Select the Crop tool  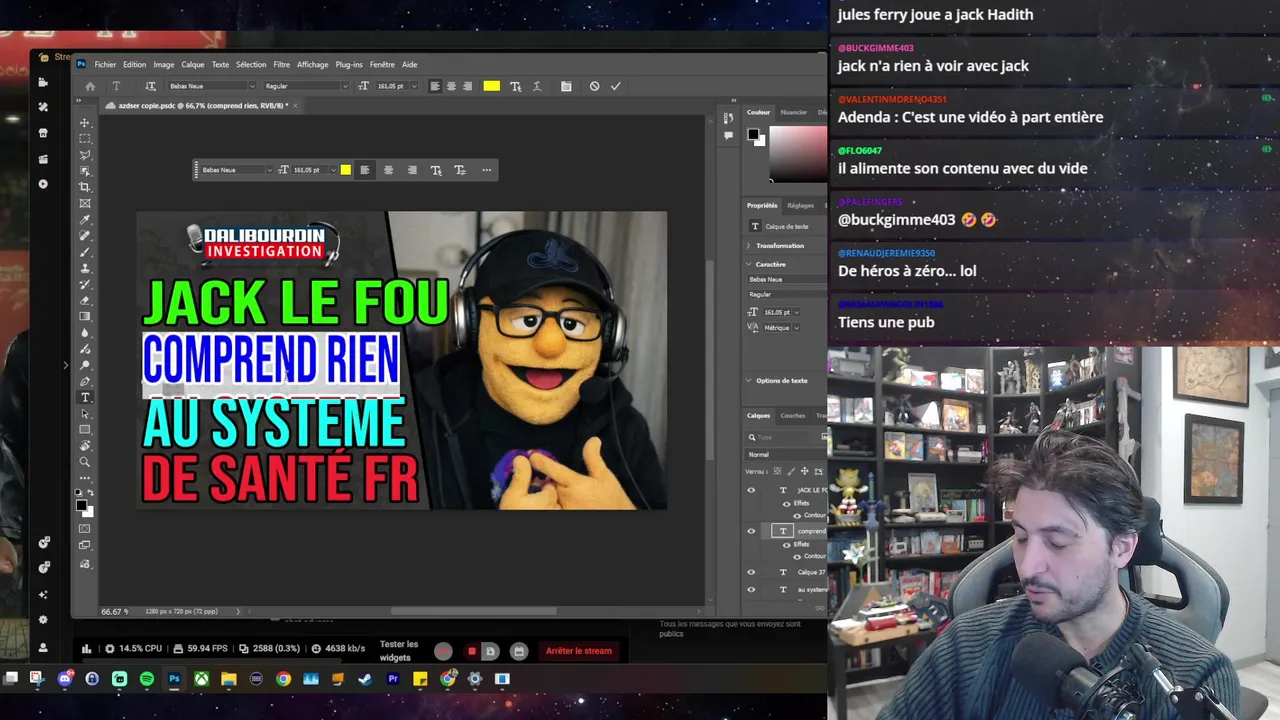pos(85,187)
